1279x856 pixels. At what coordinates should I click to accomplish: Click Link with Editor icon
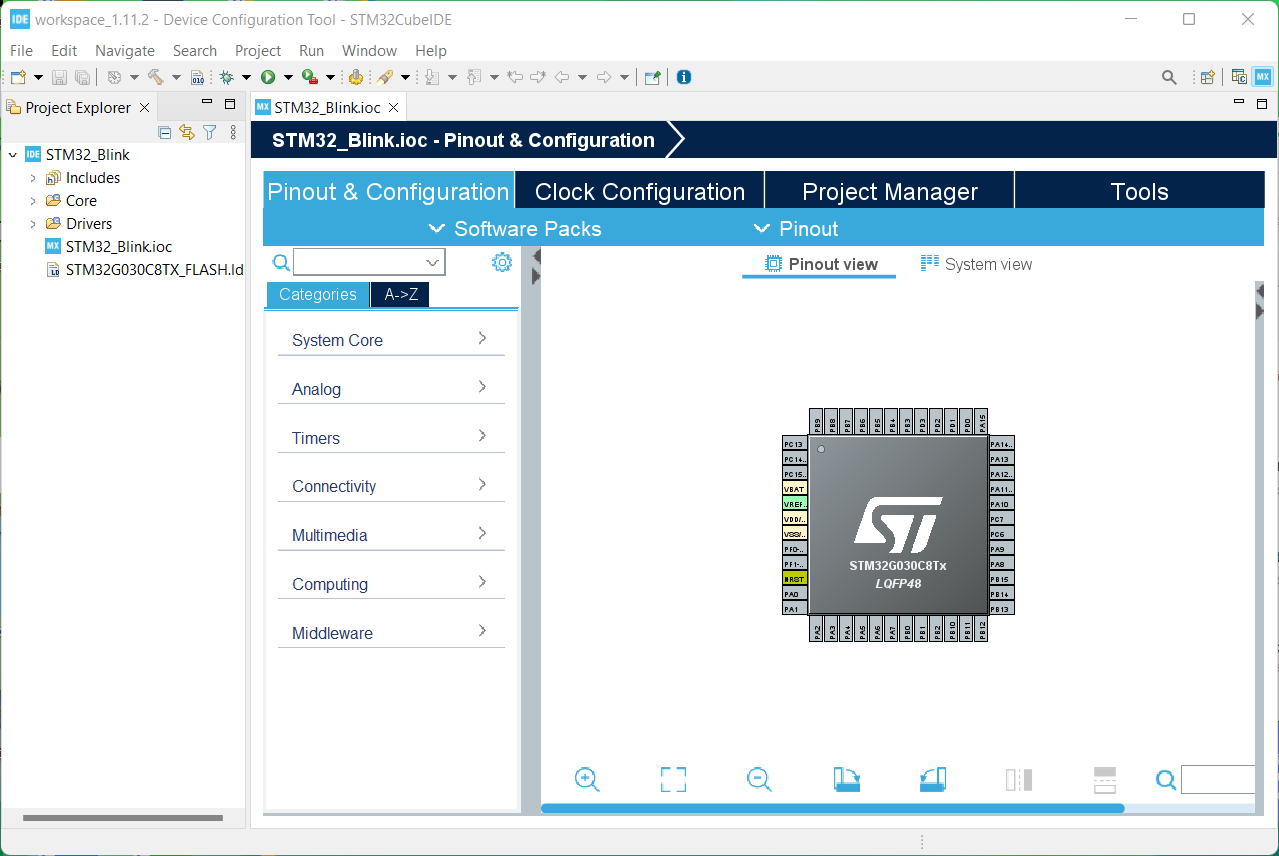[187, 132]
